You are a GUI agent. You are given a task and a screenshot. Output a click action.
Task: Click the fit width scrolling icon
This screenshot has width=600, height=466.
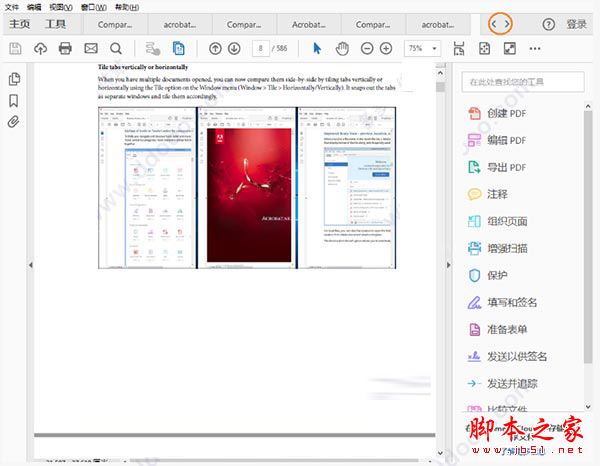coord(459,49)
